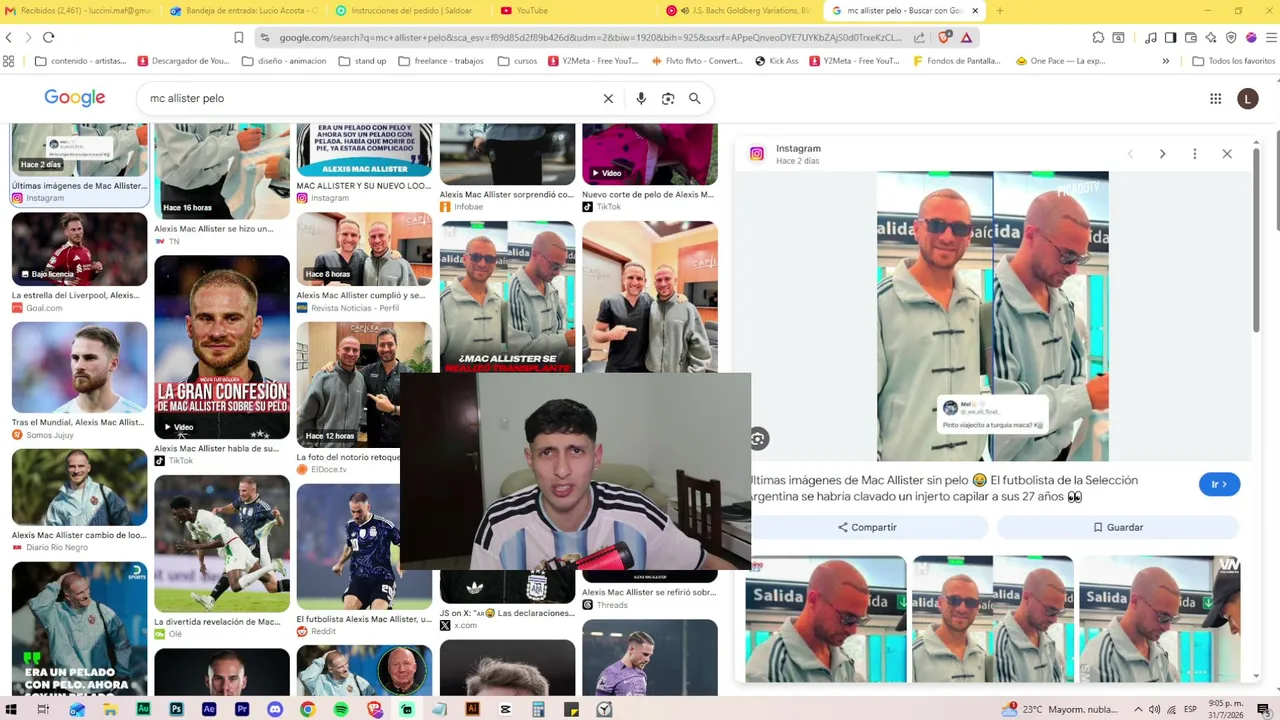Show hidden system tray icons
Image resolution: width=1280 pixels, height=720 pixels.
pos(1138,709)
